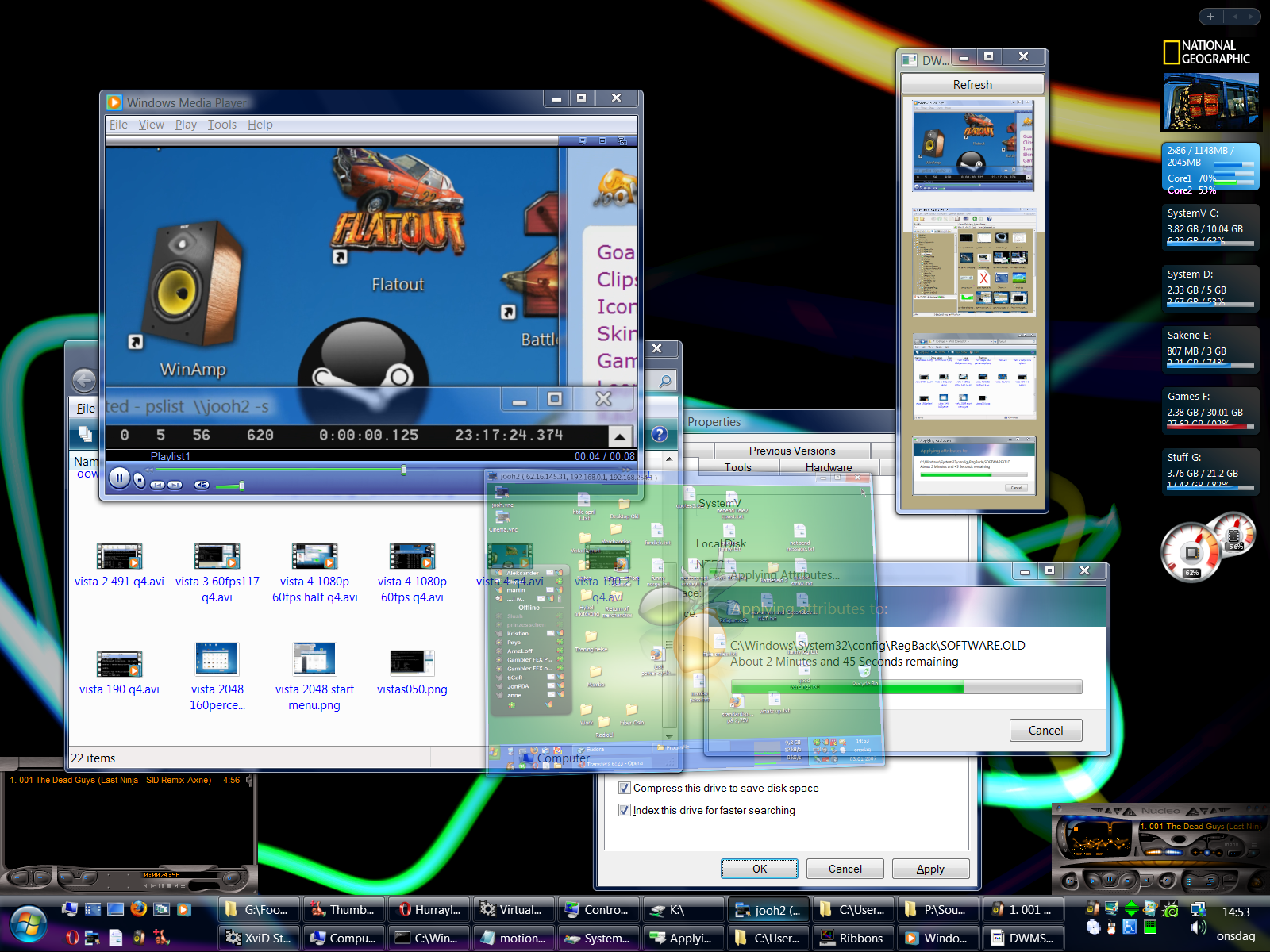Click Cancel in the drive Properties dialog
Image resolution: width=1270 pixels, height=952 pixels.
coord(845,869)
